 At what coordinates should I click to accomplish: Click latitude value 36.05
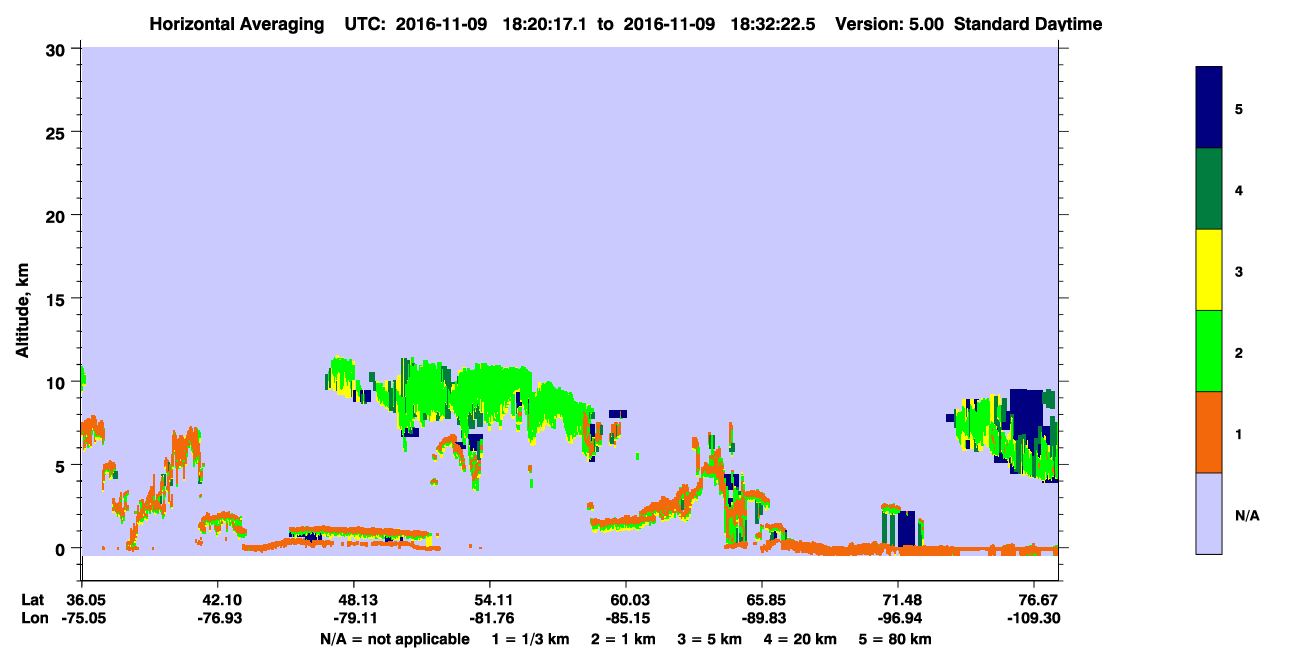coord(85,599)
